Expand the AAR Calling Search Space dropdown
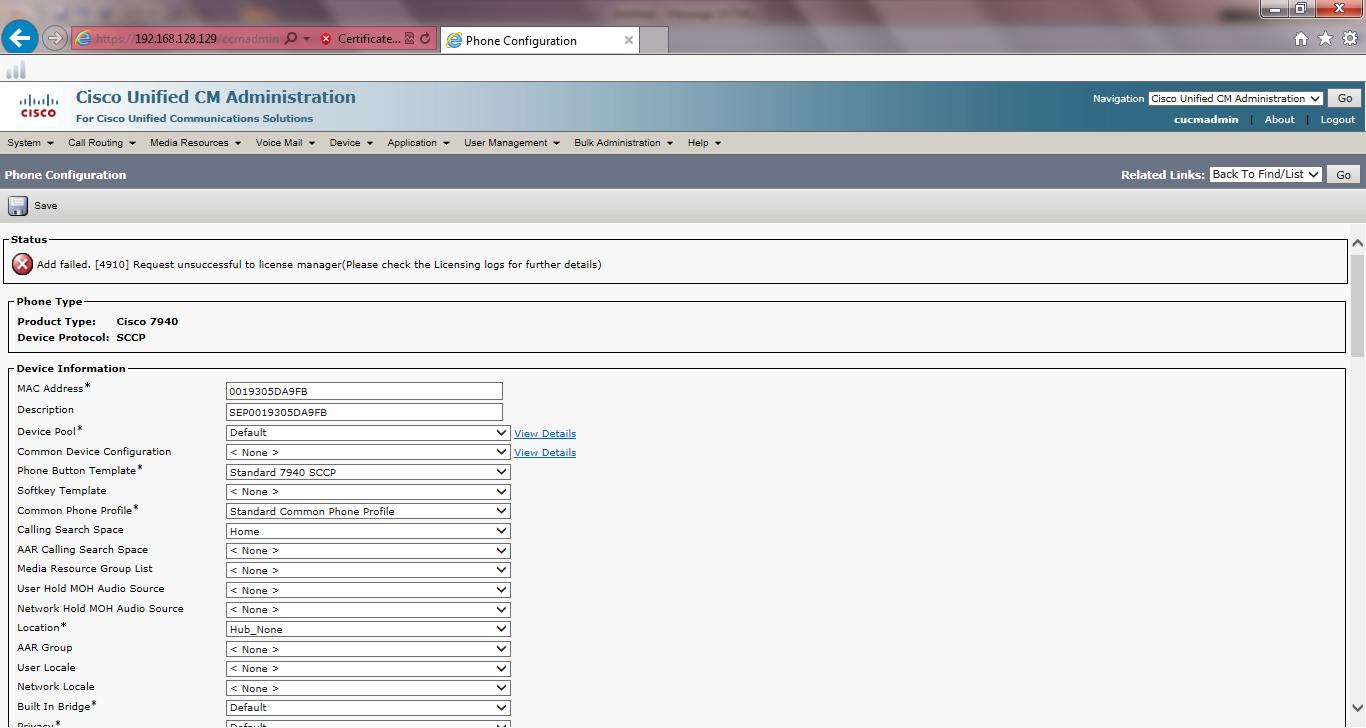 click(368, 550)
